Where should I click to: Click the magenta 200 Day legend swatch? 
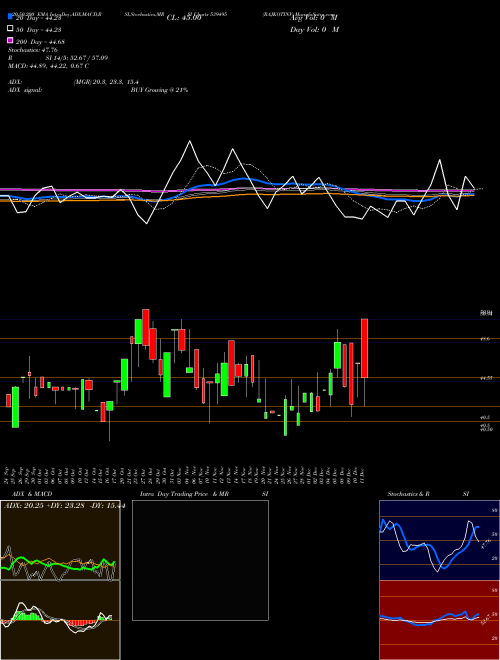click(x=10, y=41)
